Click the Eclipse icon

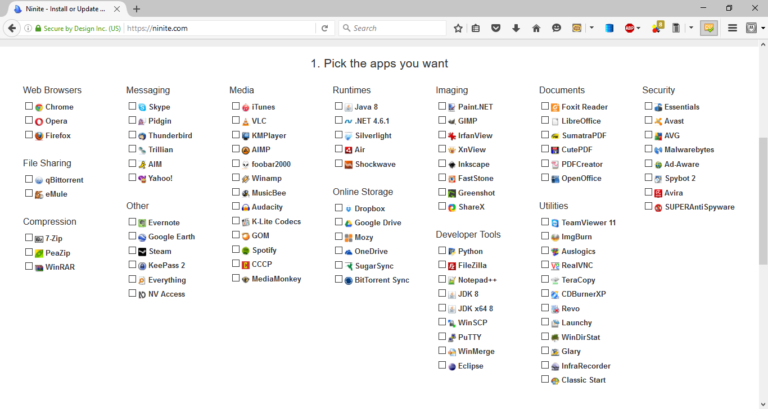pos(452,366)
